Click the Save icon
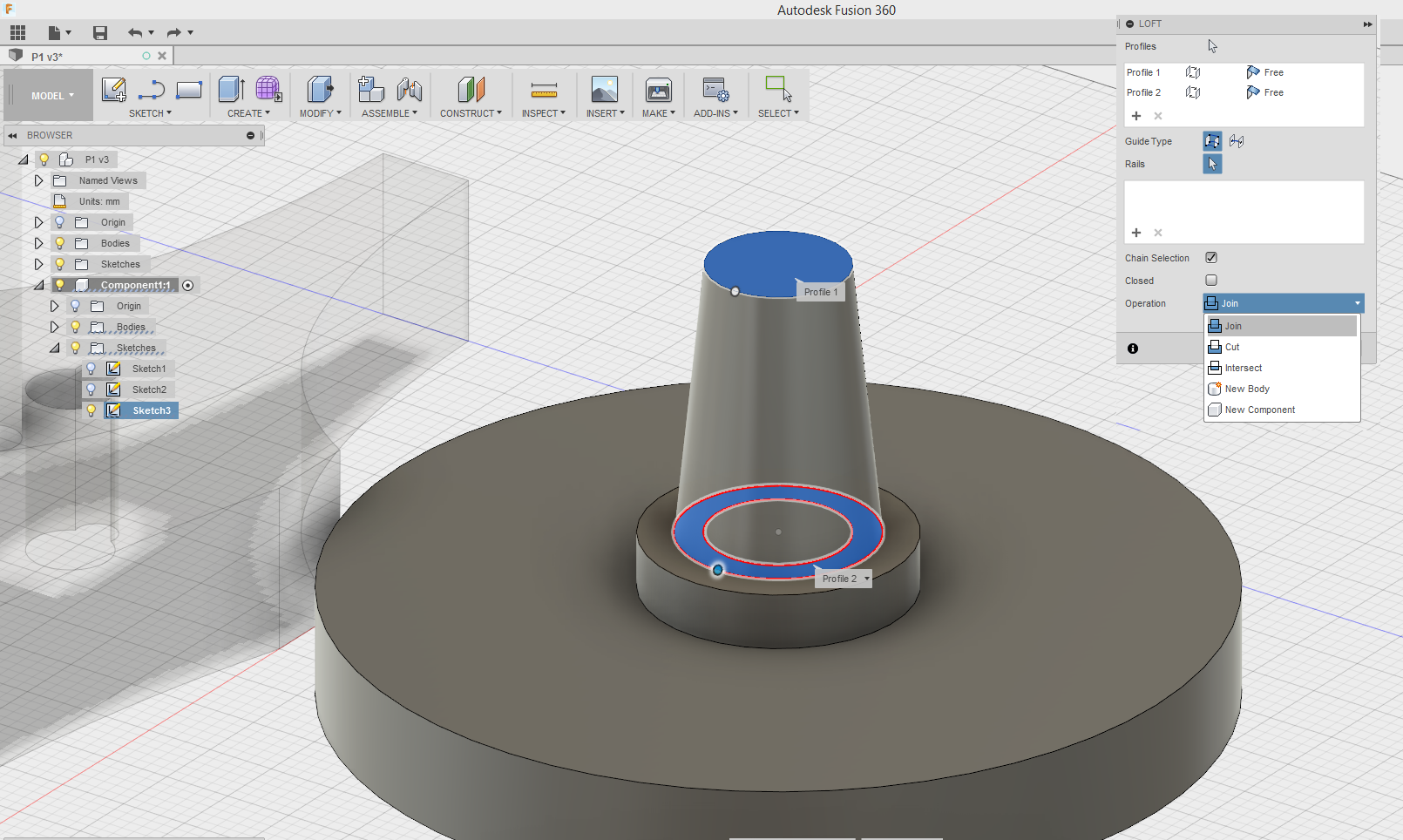This screenshot has height=840, width=1403. (x=100, y=33)
